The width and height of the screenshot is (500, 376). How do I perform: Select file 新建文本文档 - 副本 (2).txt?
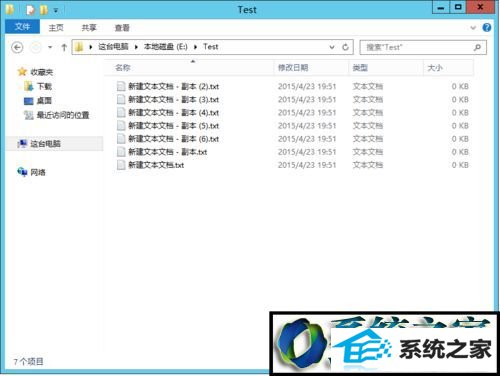click(x=174, y=87)
